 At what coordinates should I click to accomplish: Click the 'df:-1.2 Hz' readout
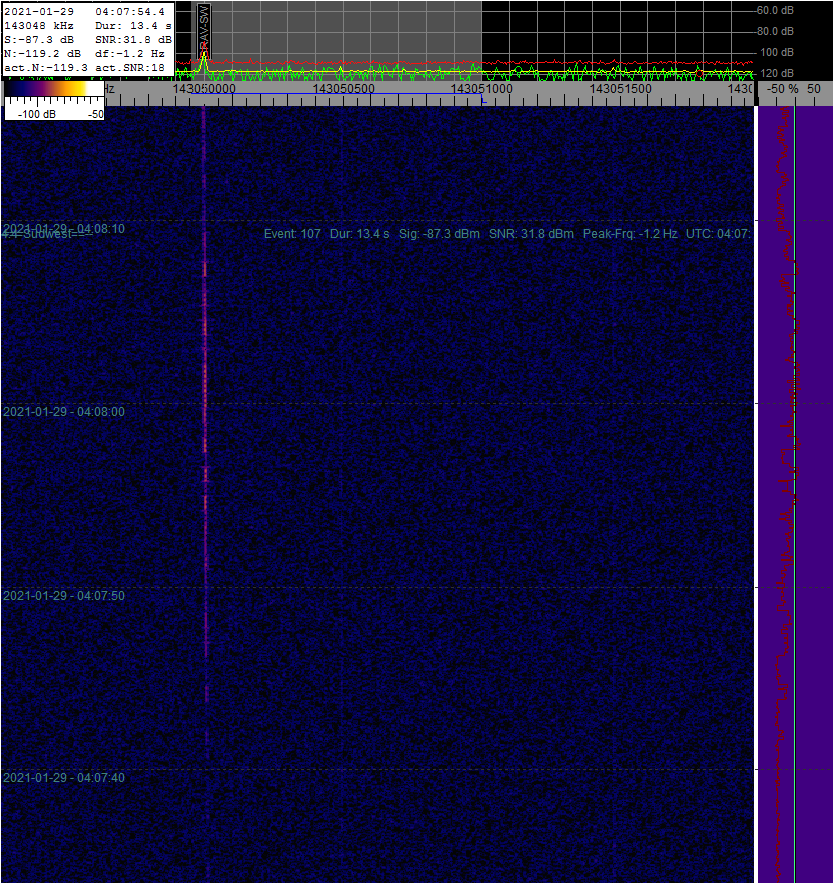130,54
